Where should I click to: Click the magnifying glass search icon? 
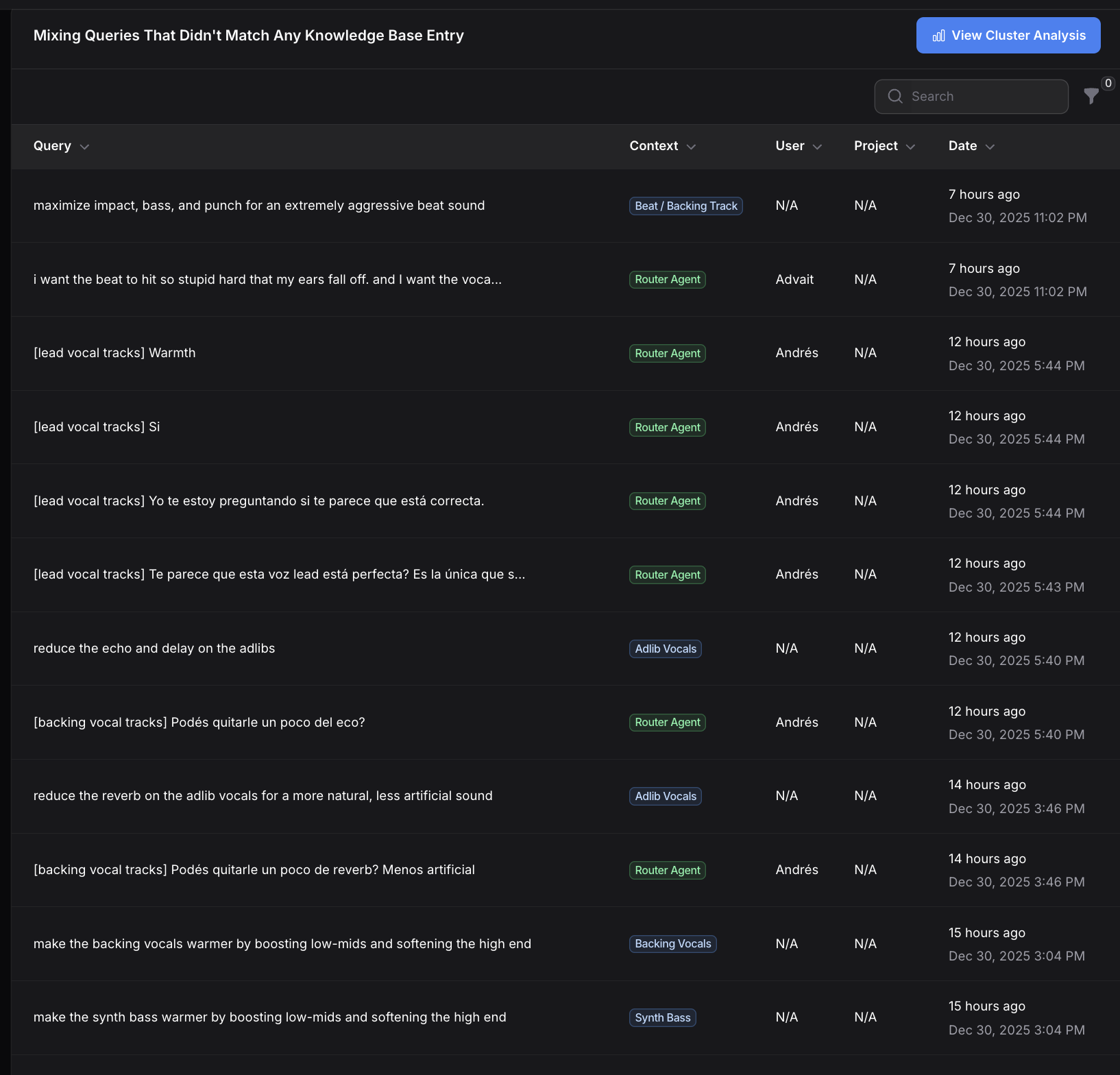point(895,96)
